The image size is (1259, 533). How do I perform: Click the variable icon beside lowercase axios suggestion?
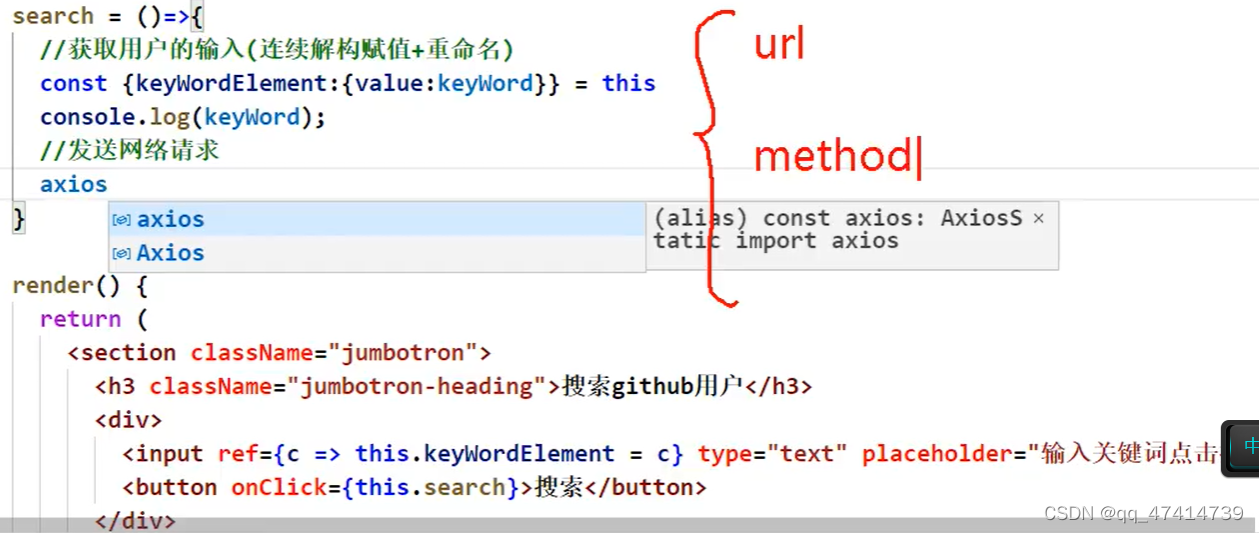pos(122,220)
